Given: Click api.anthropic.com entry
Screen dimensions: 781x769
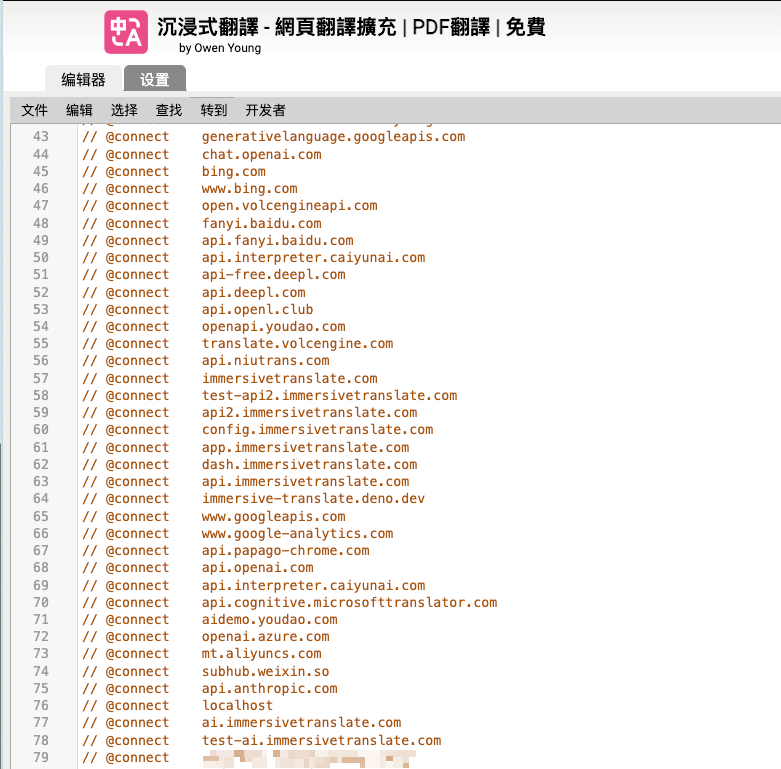Looking at the screenshot, I should 269,688.
